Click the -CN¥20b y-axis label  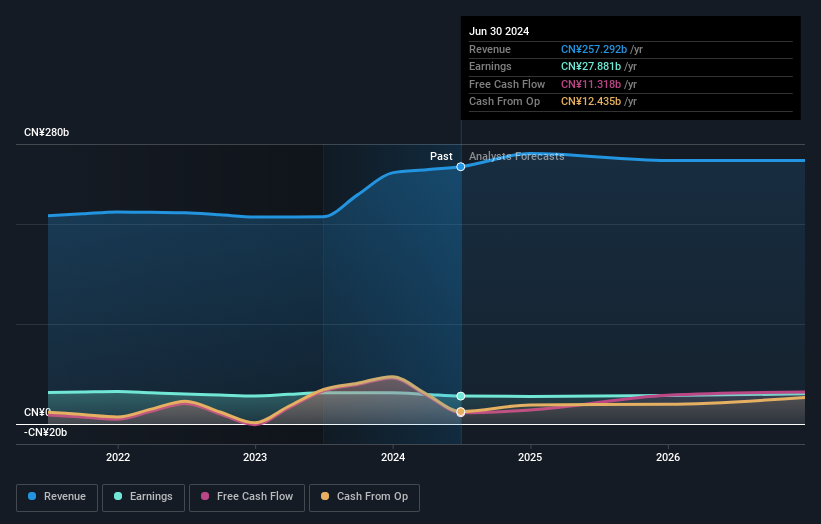tap(46, 432)
